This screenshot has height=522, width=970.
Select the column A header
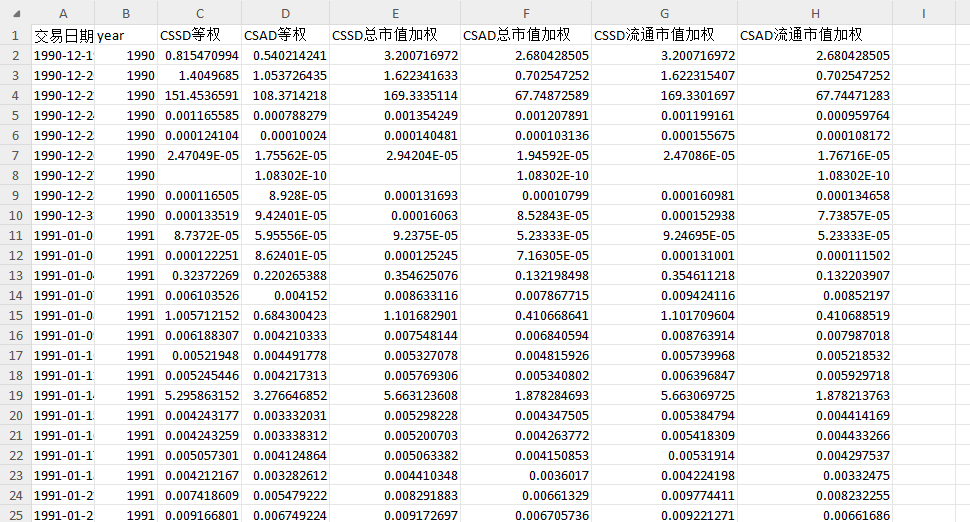click(x=62, y=13)
